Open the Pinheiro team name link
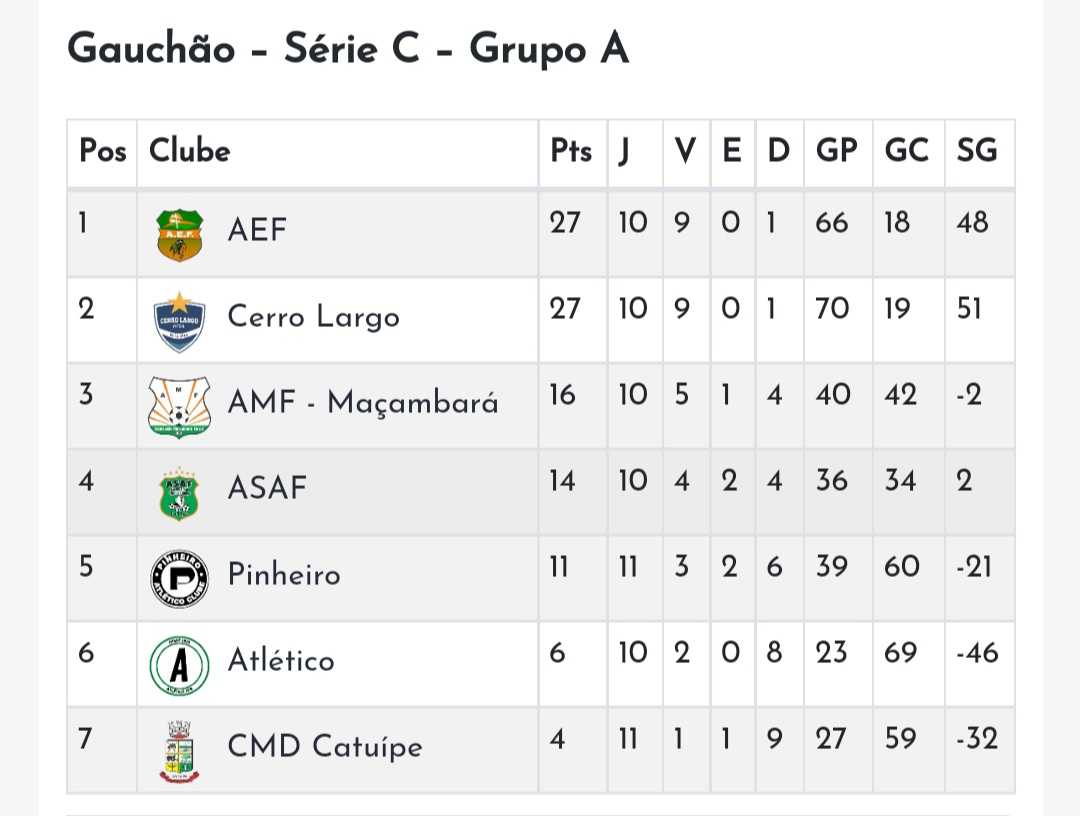 point(284,575)
